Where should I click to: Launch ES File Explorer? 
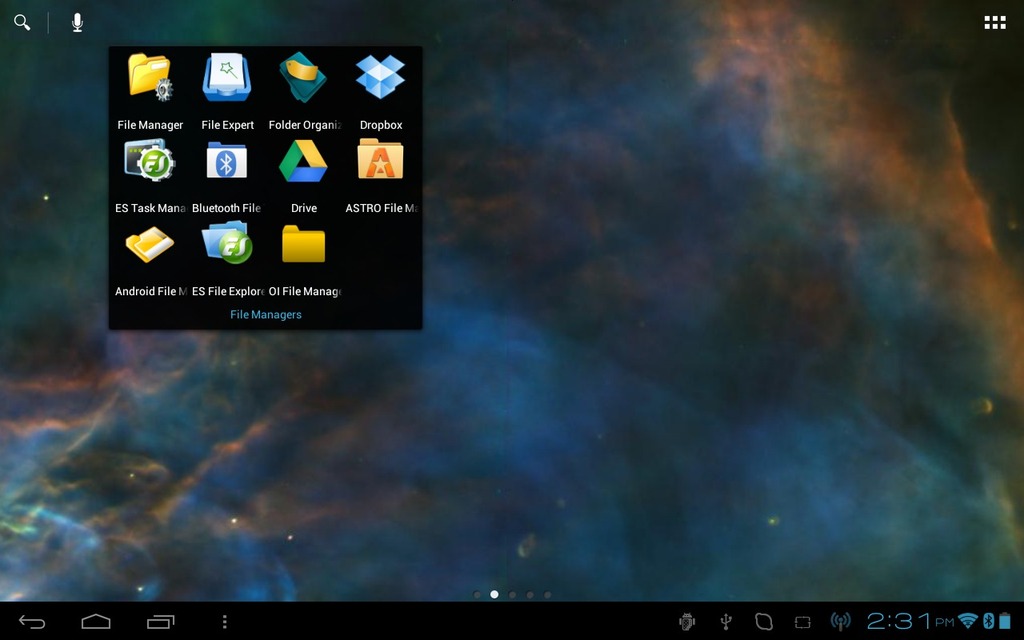click(227, 259)
